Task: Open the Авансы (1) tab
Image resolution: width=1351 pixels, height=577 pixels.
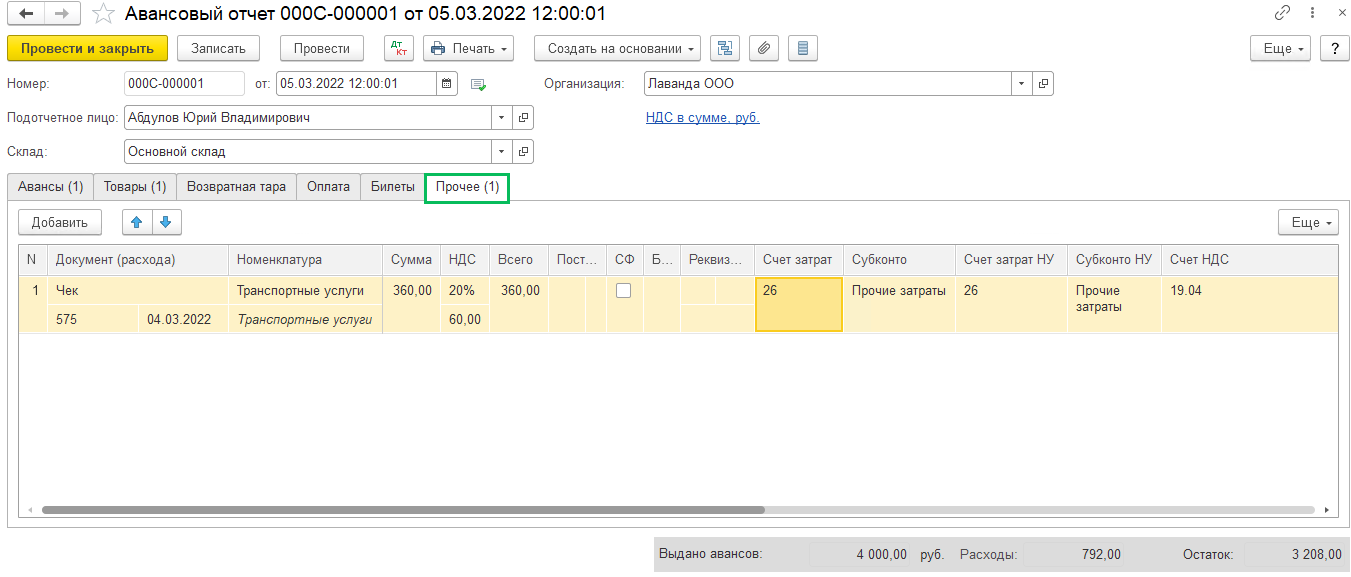Action: [x=50, y=187]
